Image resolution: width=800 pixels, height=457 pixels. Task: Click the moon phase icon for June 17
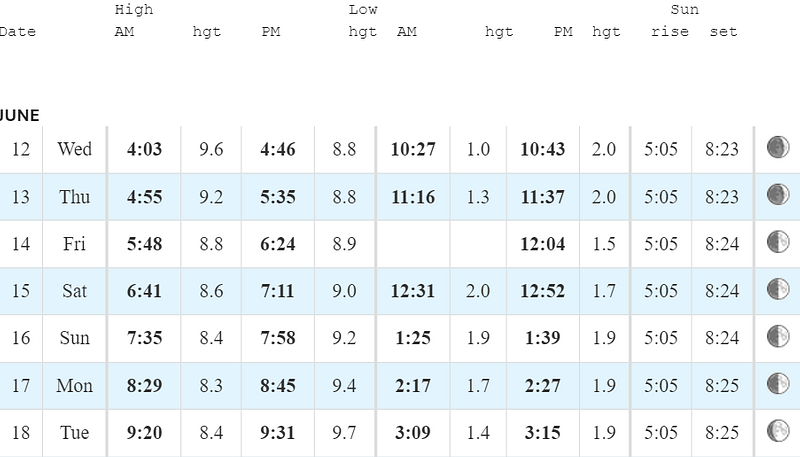click(x=778, y=384)
